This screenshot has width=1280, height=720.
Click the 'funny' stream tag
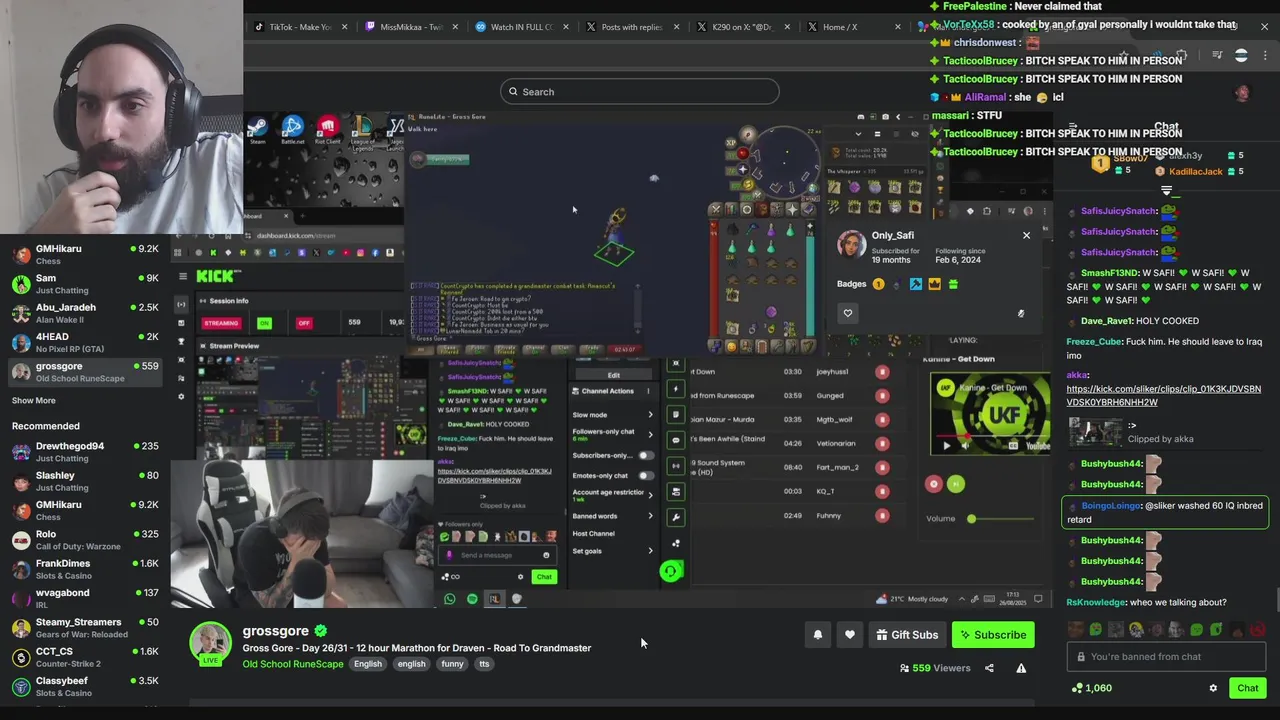coord(452,664)
